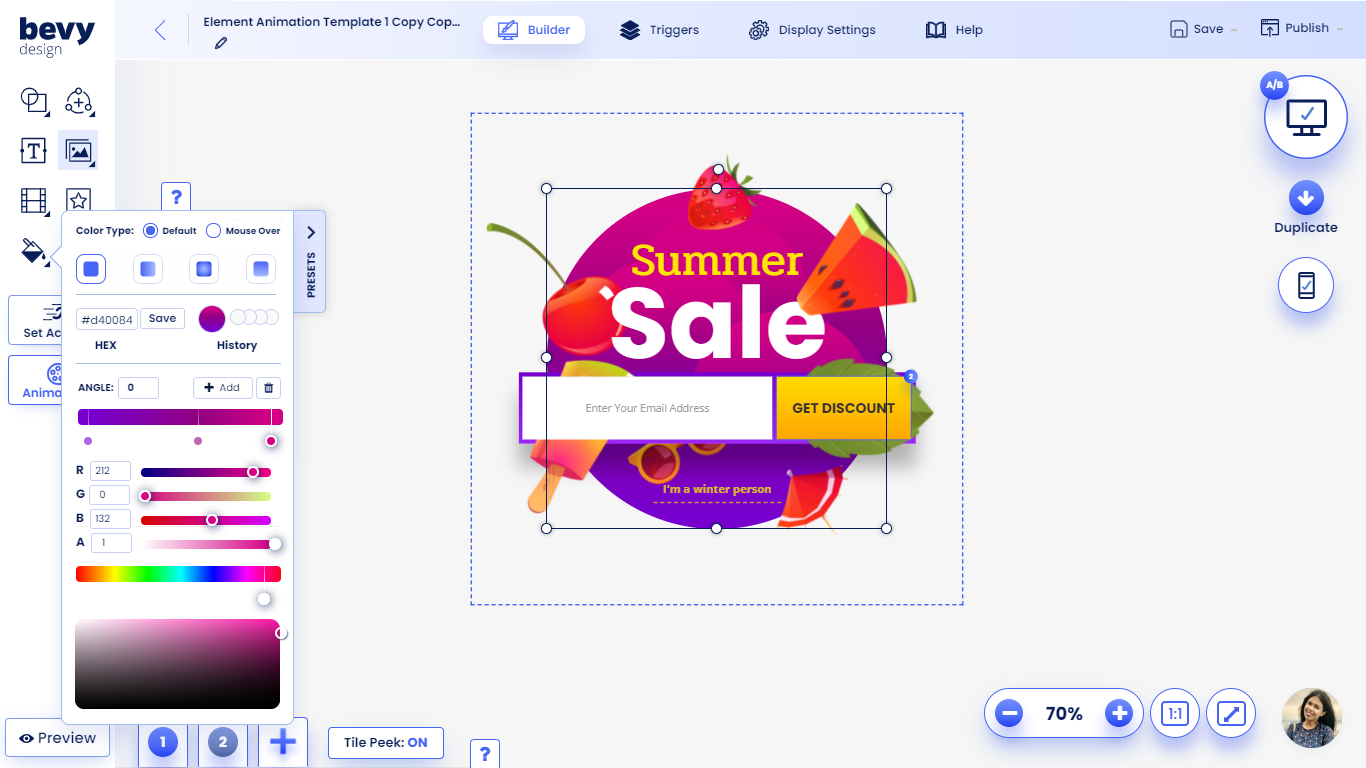Add a new gradient stop with Add
The image size is (1366, 768).
click(222, 387)
